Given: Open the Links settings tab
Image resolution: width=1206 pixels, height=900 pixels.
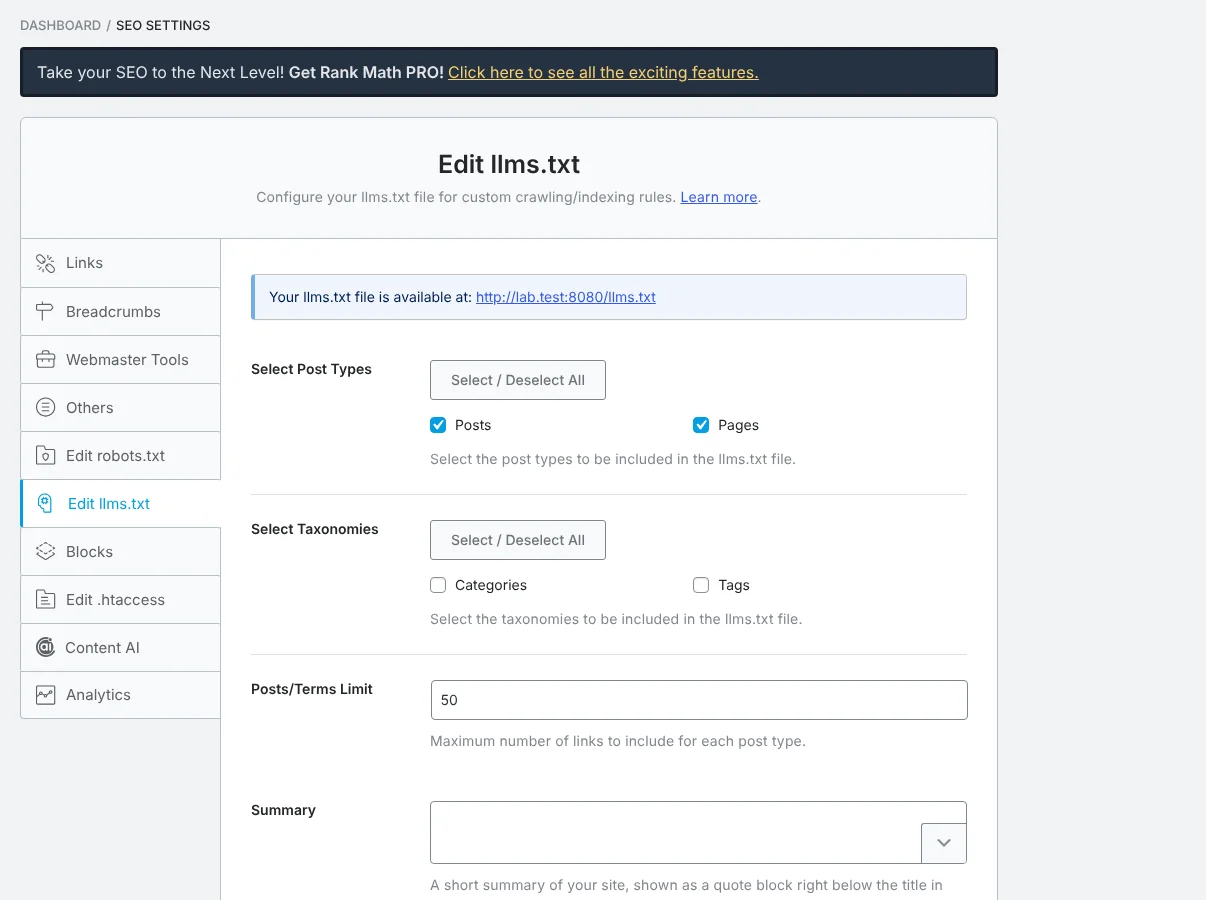Looking at the screenshot, I should click(120, 263).
